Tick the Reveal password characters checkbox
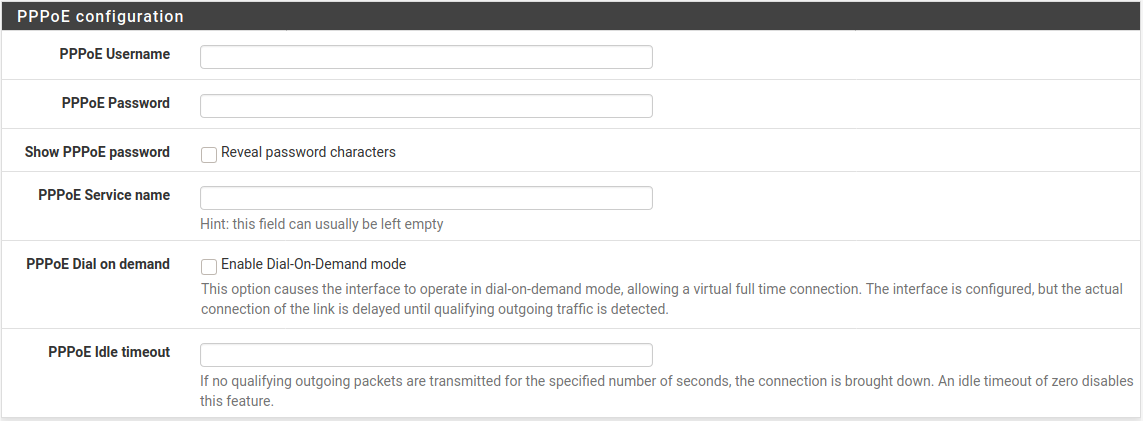 point(209,154)
